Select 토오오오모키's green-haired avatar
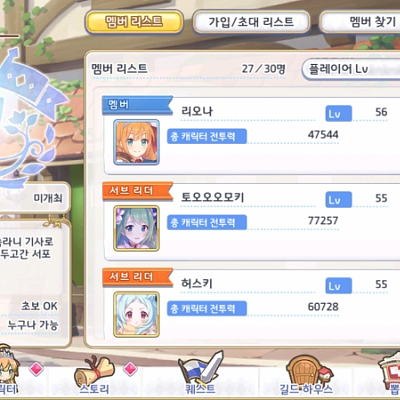400x400 pixels. (136, 228)
